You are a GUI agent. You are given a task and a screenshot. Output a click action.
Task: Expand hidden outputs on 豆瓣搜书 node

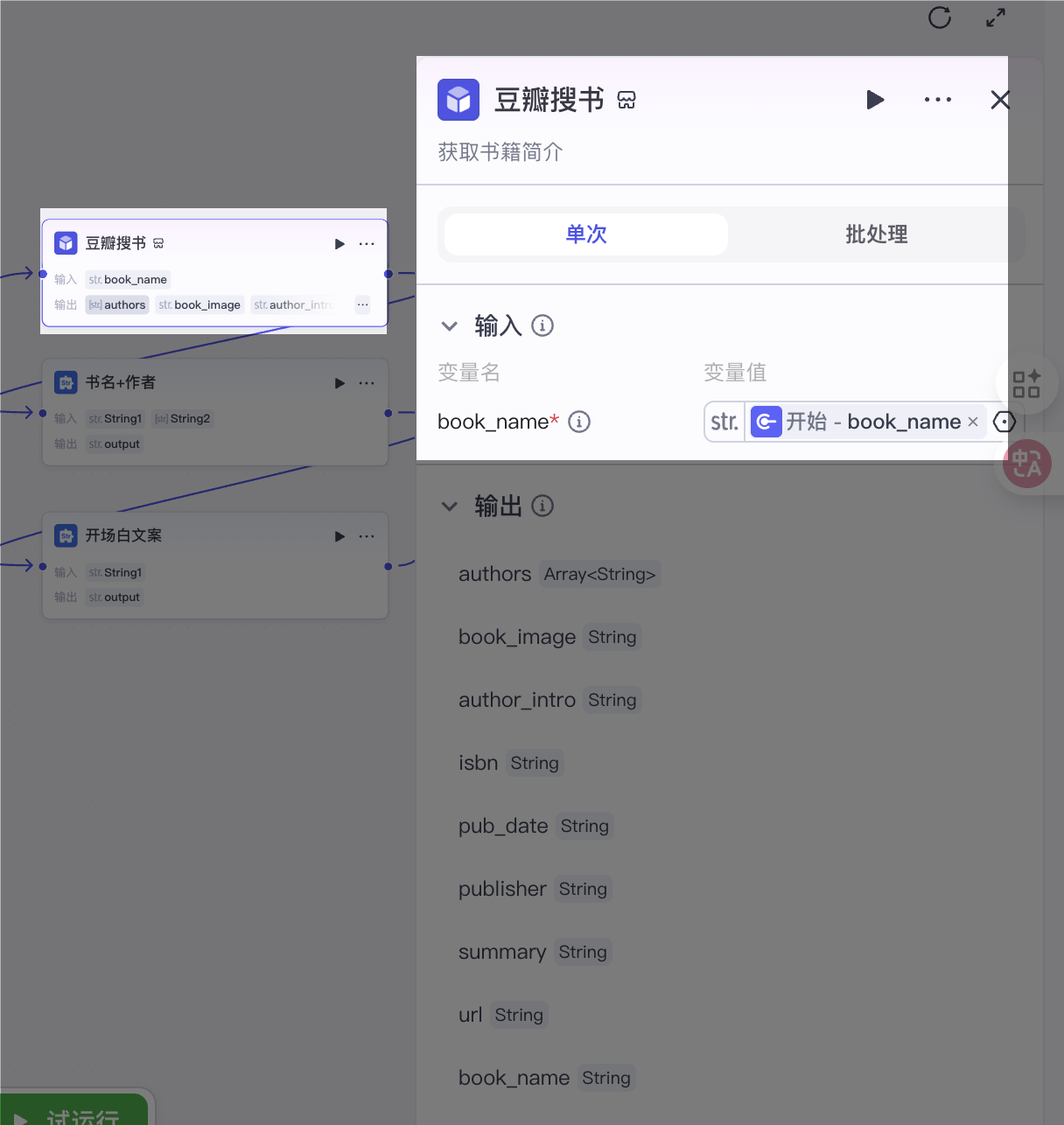pos(363,304)
